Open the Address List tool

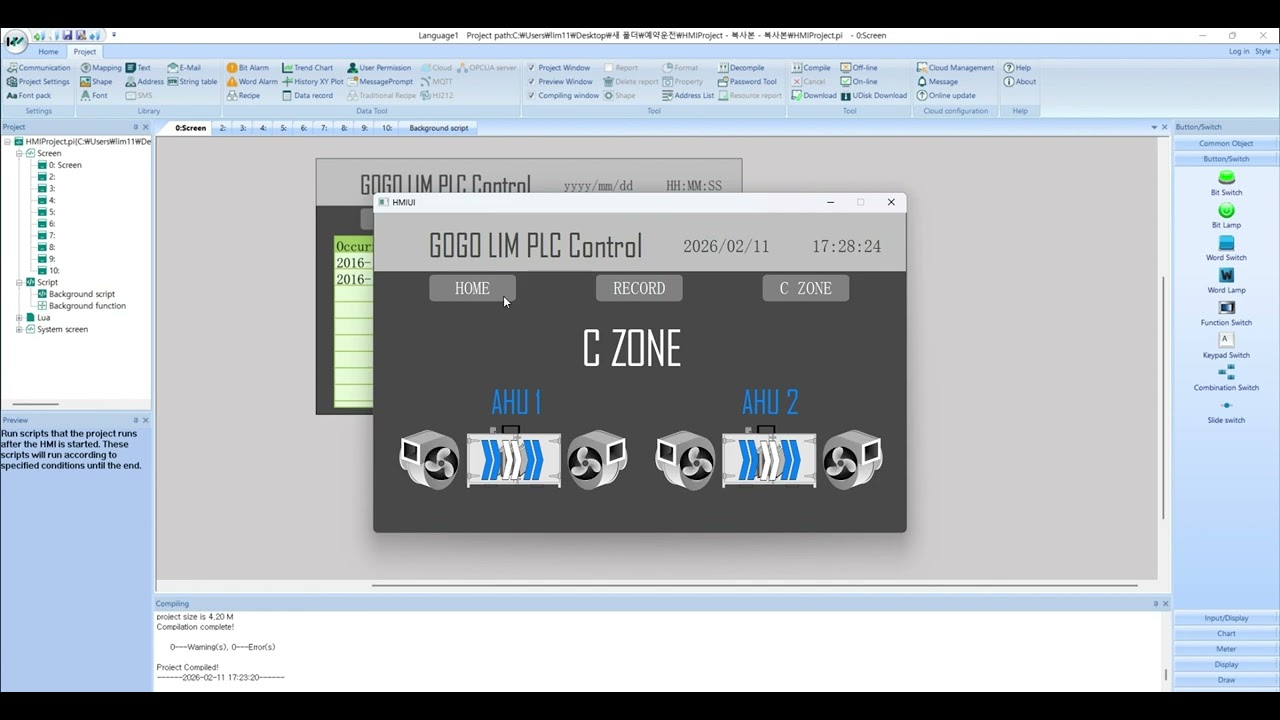[x=688, y=96]
